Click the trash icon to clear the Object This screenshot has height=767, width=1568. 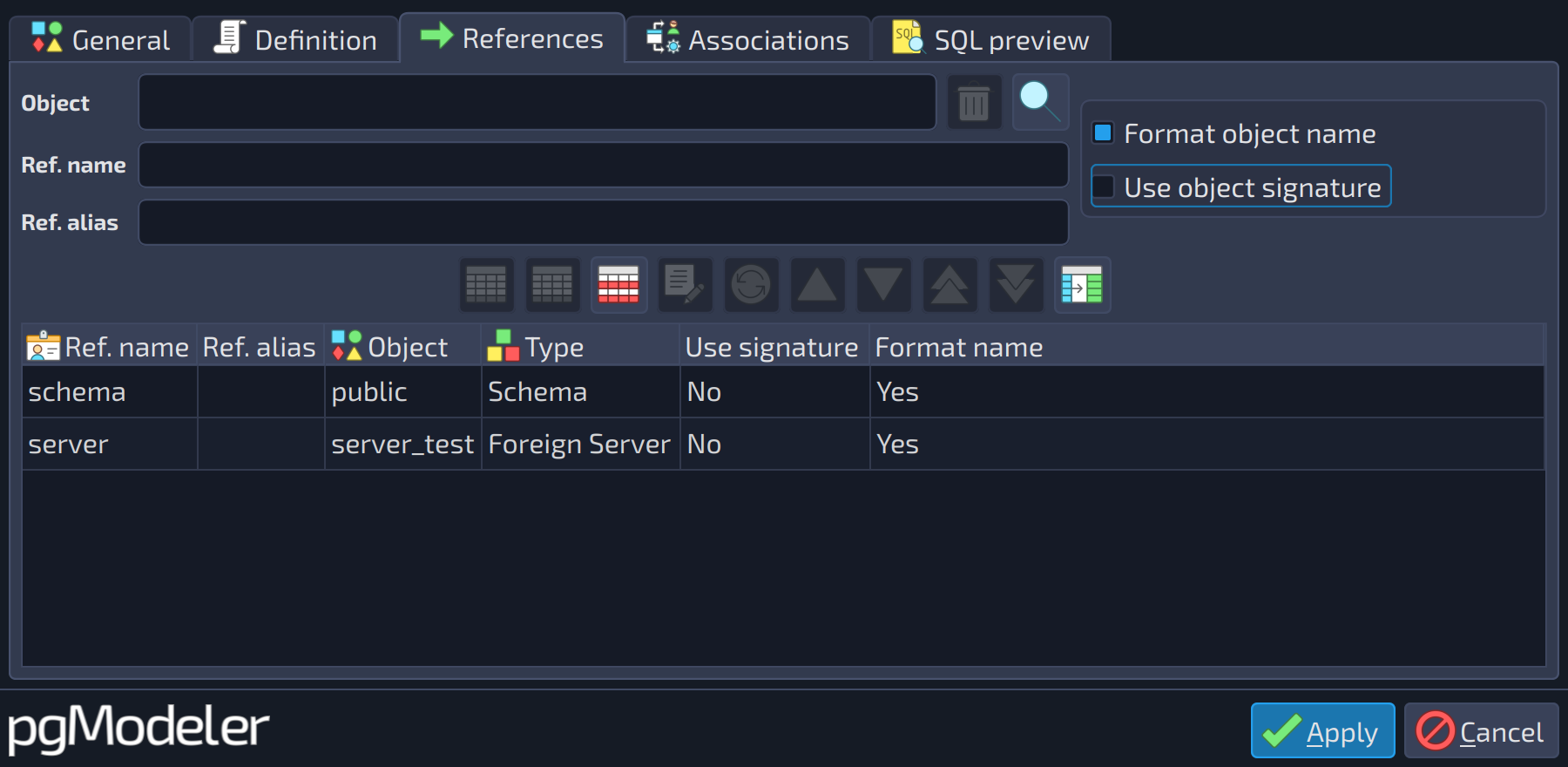(x=974, y=103)
